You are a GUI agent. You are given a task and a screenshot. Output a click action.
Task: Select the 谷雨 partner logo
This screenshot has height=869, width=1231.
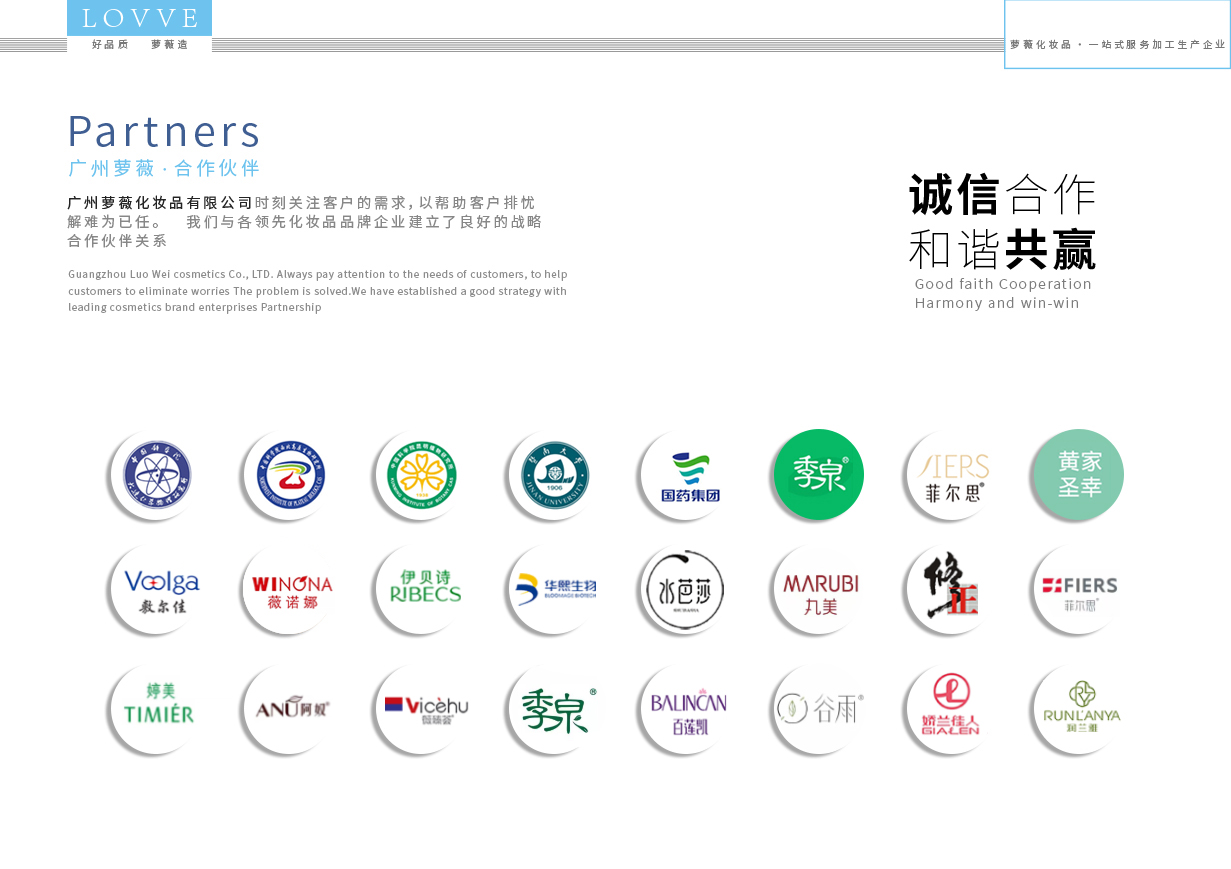[x=818, y=708]
